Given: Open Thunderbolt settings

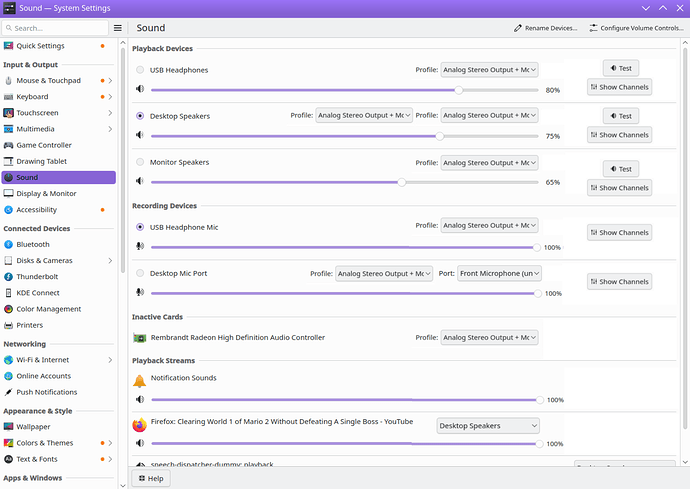Looking at the screenshot, I should [x=58, y=277].
